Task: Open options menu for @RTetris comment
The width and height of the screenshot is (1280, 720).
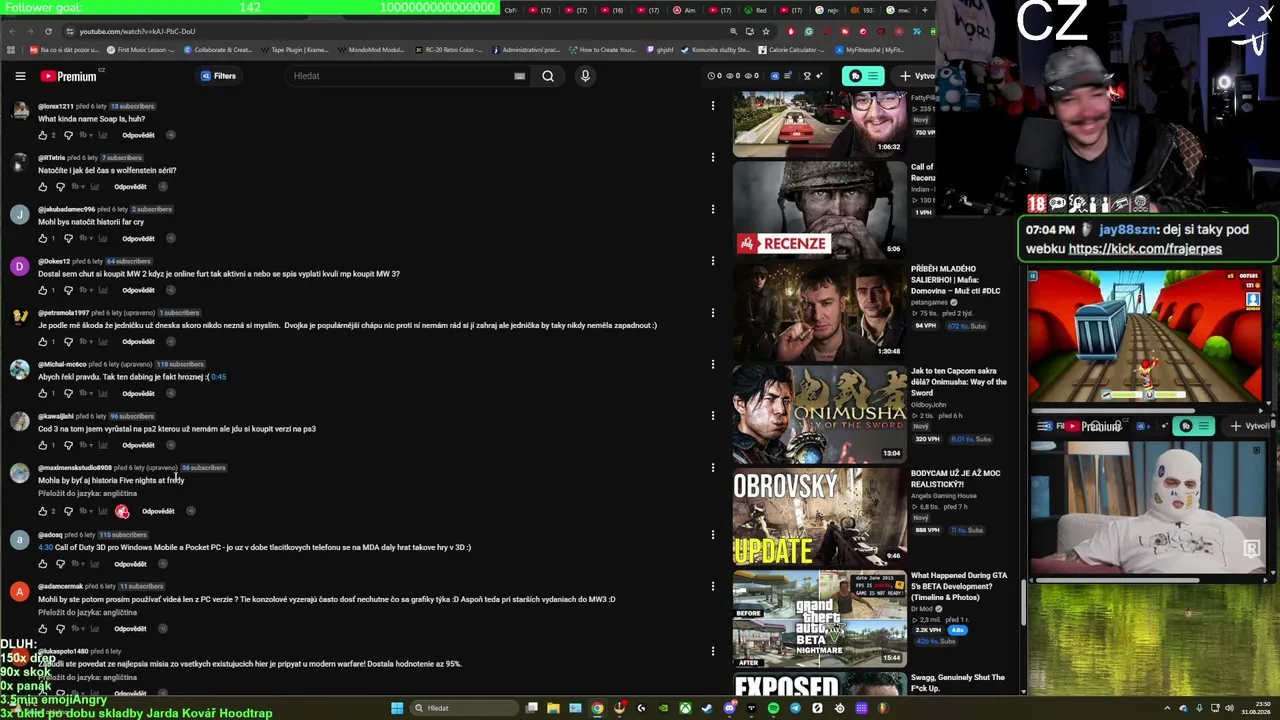Action: pyautogui.click(x=713, y=157)
